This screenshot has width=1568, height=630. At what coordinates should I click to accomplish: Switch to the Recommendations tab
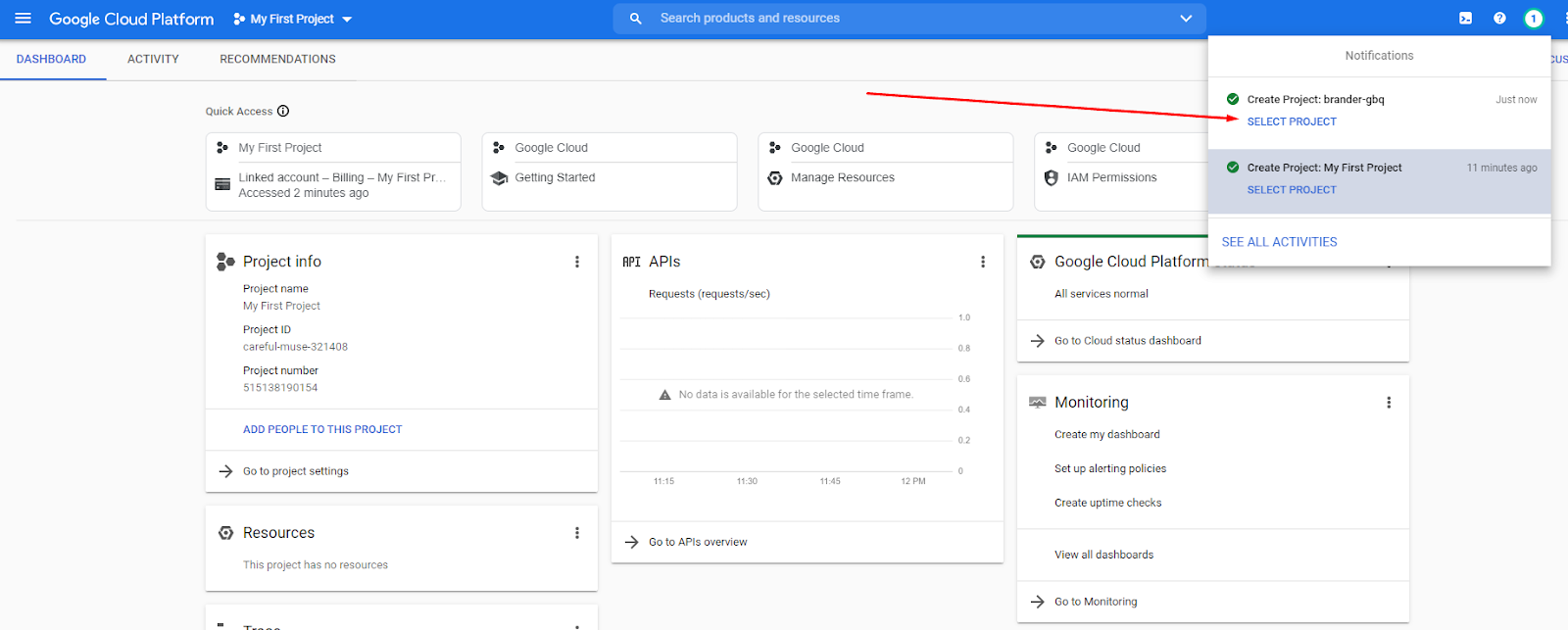pos(277,59)
